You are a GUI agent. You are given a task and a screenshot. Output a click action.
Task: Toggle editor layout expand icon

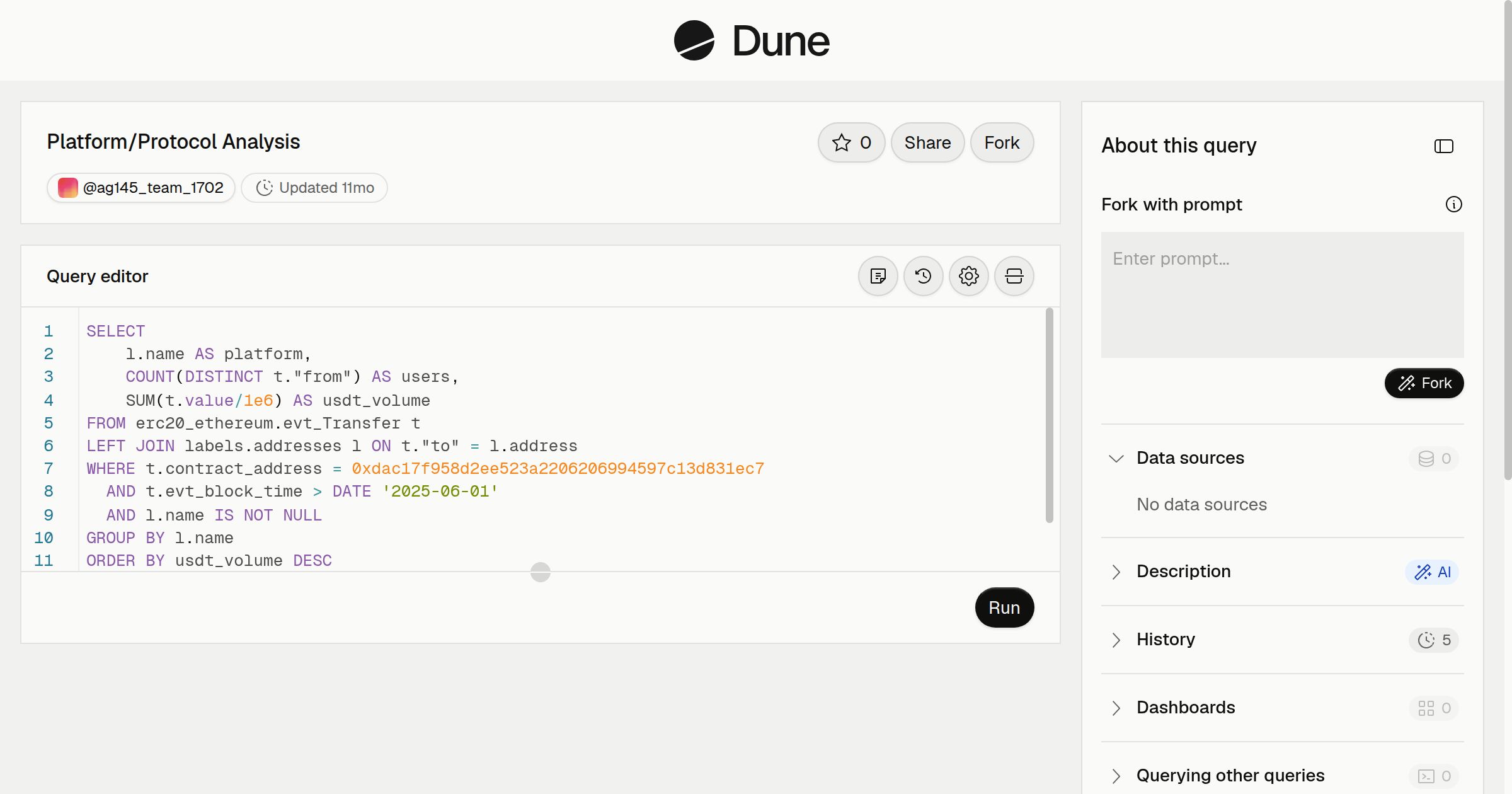pos(1014,276)
